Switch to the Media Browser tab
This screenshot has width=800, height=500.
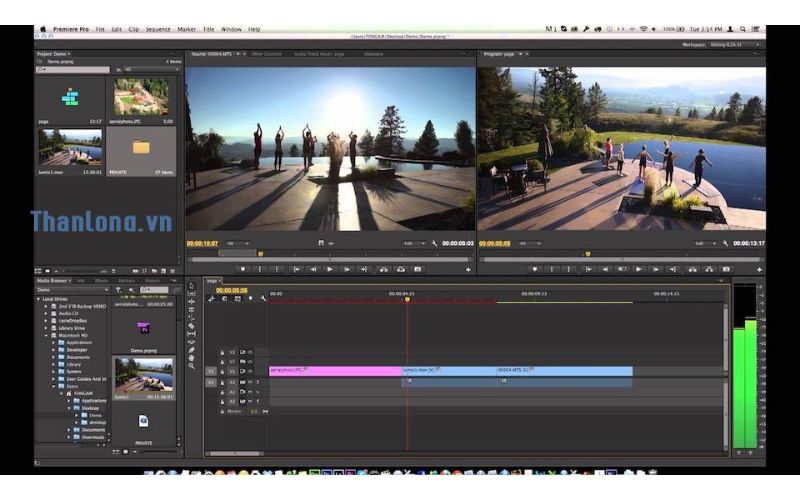click(x=52, y=281)
